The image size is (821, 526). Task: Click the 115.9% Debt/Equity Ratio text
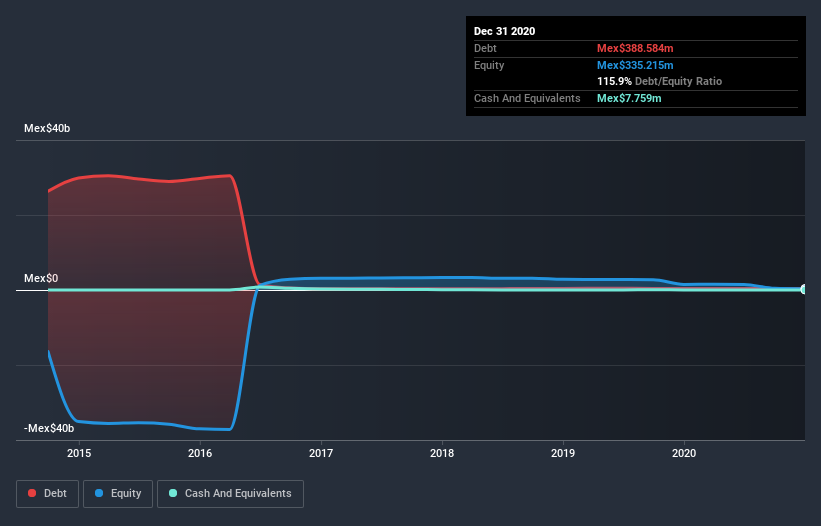coord(660,82)
